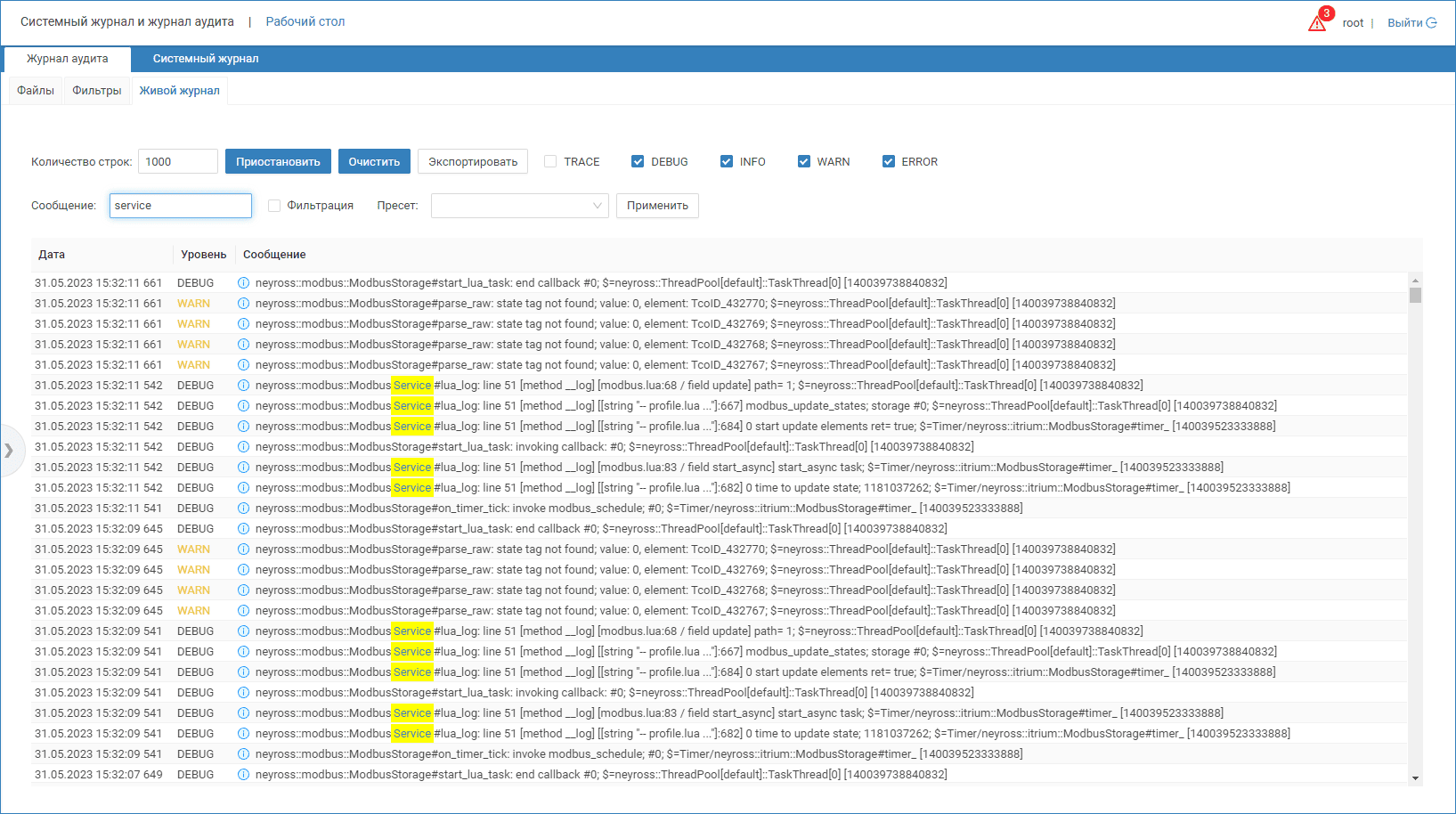Image resolution: width=1456 pixels, height=814 pixels.
Task: Uncheck the DEBUG level checkbox
Action: coord(638,161)
